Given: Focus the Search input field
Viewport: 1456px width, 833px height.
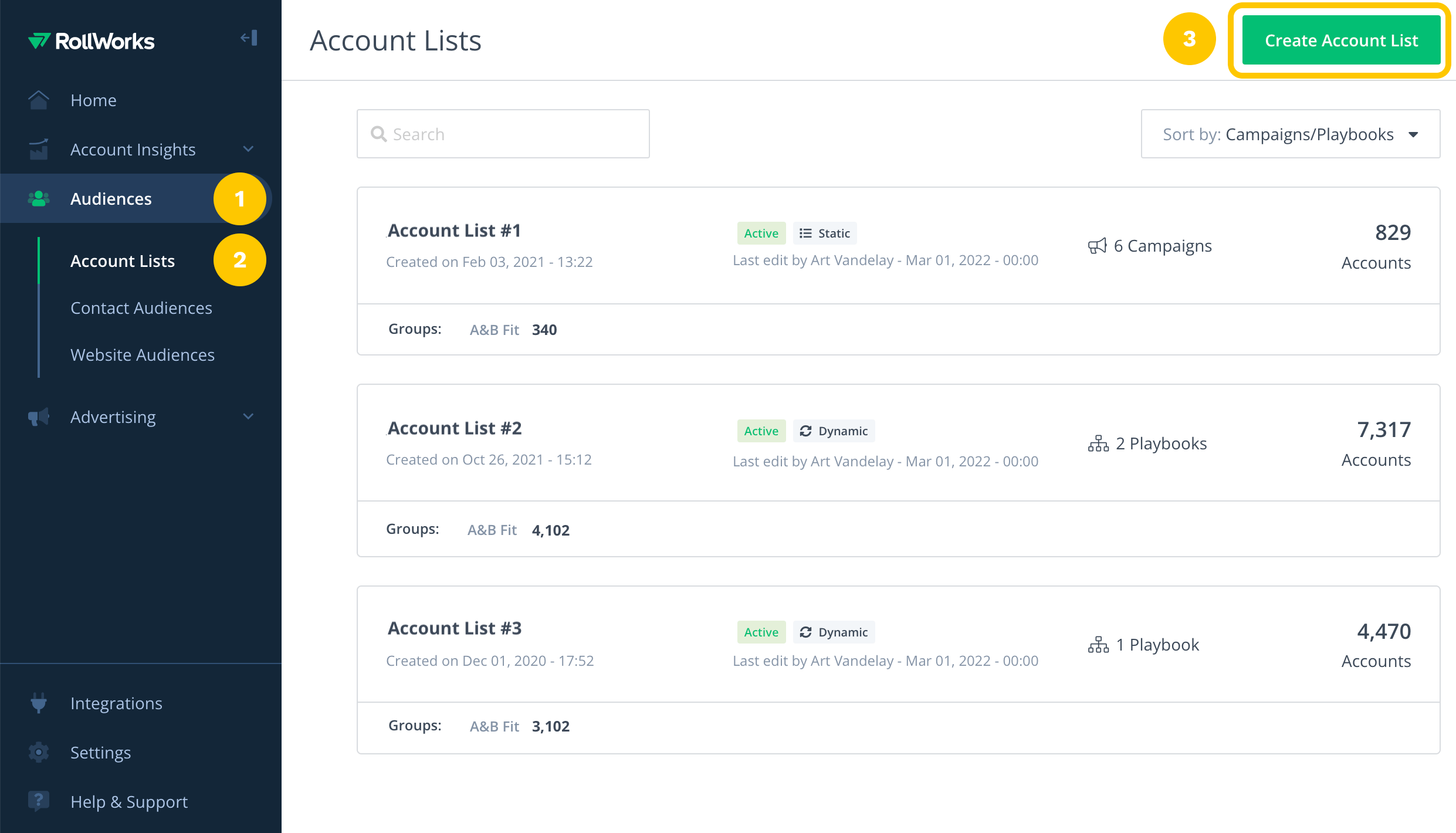Looking at the screenshot, I should [x=503, y=134].
